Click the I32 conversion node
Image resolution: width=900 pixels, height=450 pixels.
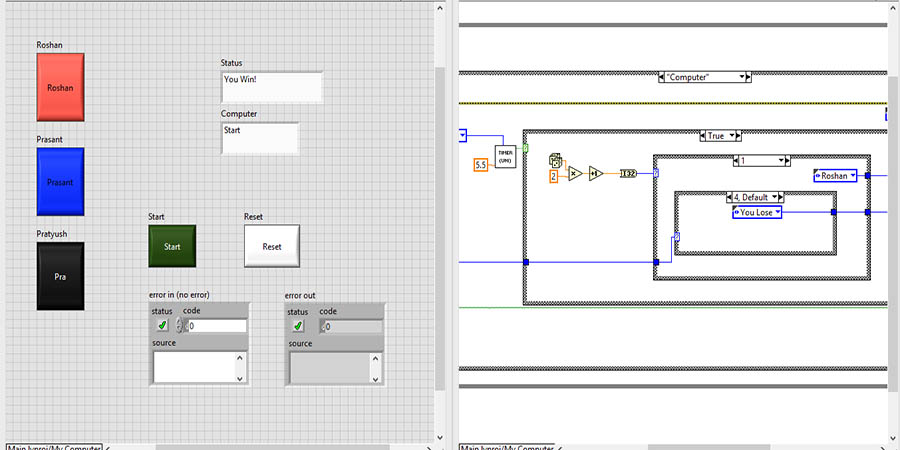click(629, 173)
